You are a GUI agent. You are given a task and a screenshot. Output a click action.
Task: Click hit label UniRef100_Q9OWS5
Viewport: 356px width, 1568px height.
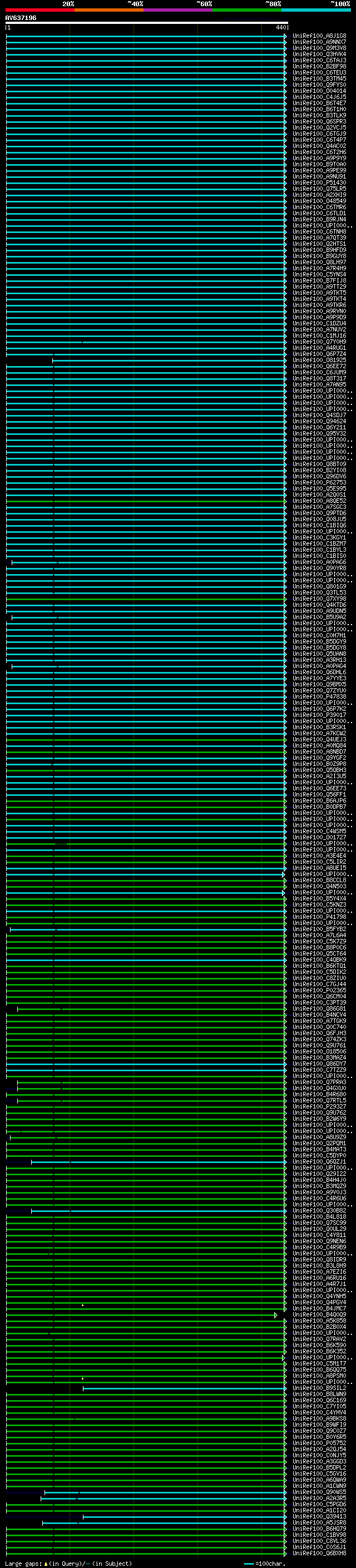pyautogui.click(x=319, y=1492)
